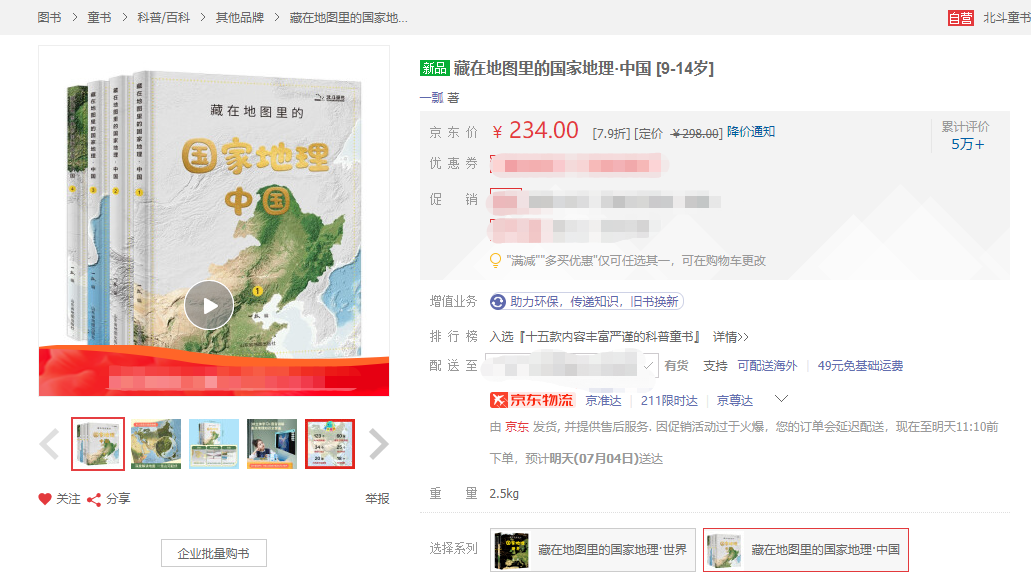Click the original price ¥298.00
Viewport: 1031px width, 572px height.
click(696, 133)
